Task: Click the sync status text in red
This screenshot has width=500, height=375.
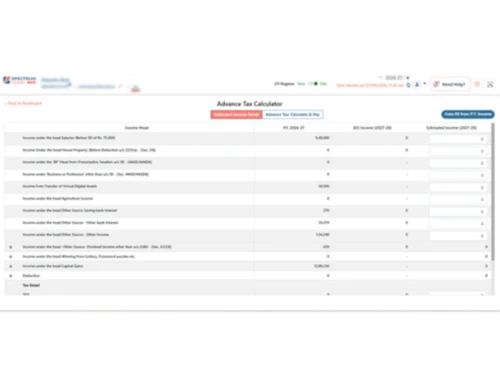Action: (370, 85)
